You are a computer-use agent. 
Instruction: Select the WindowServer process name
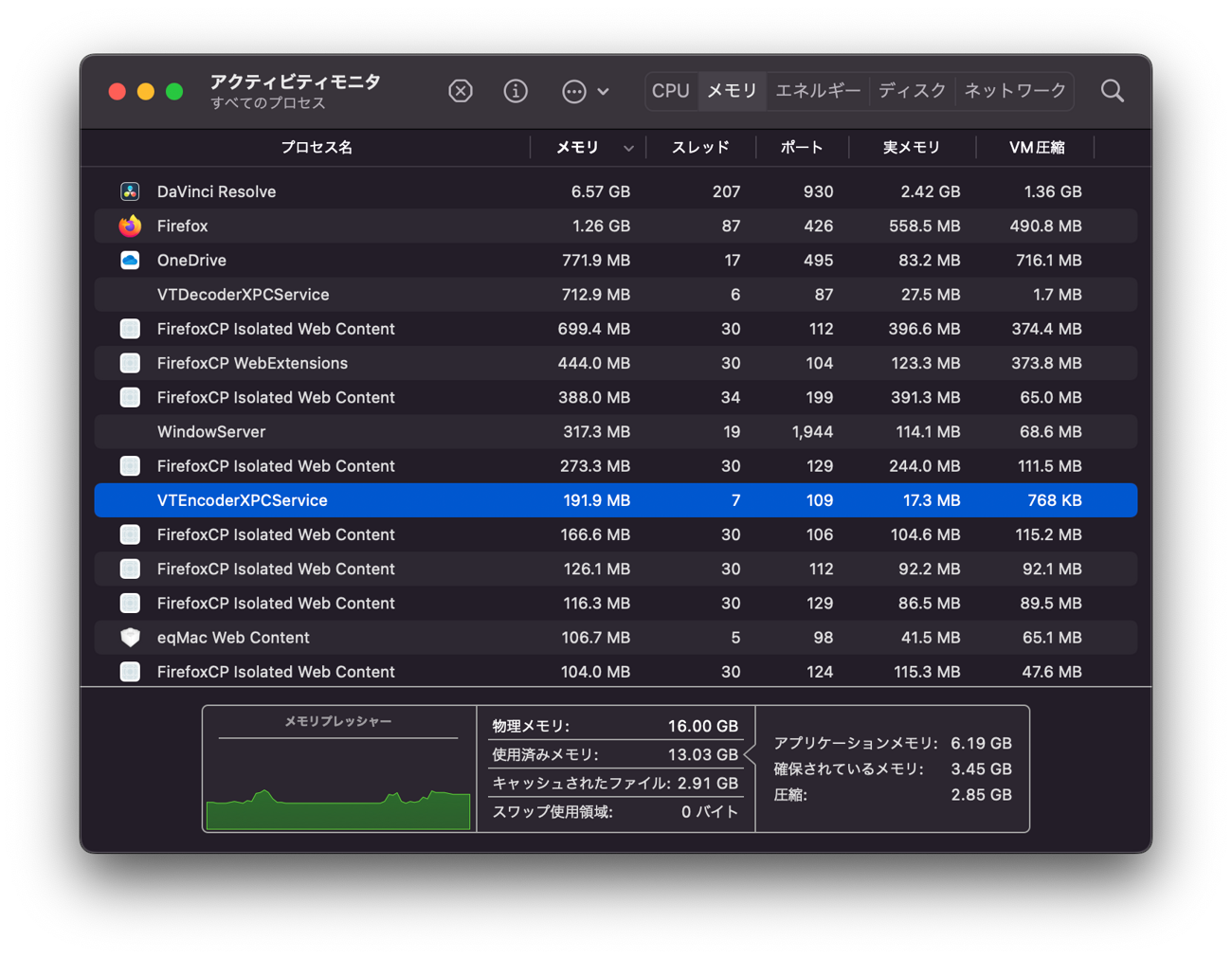pyautogui.click(x=211, y=432)
